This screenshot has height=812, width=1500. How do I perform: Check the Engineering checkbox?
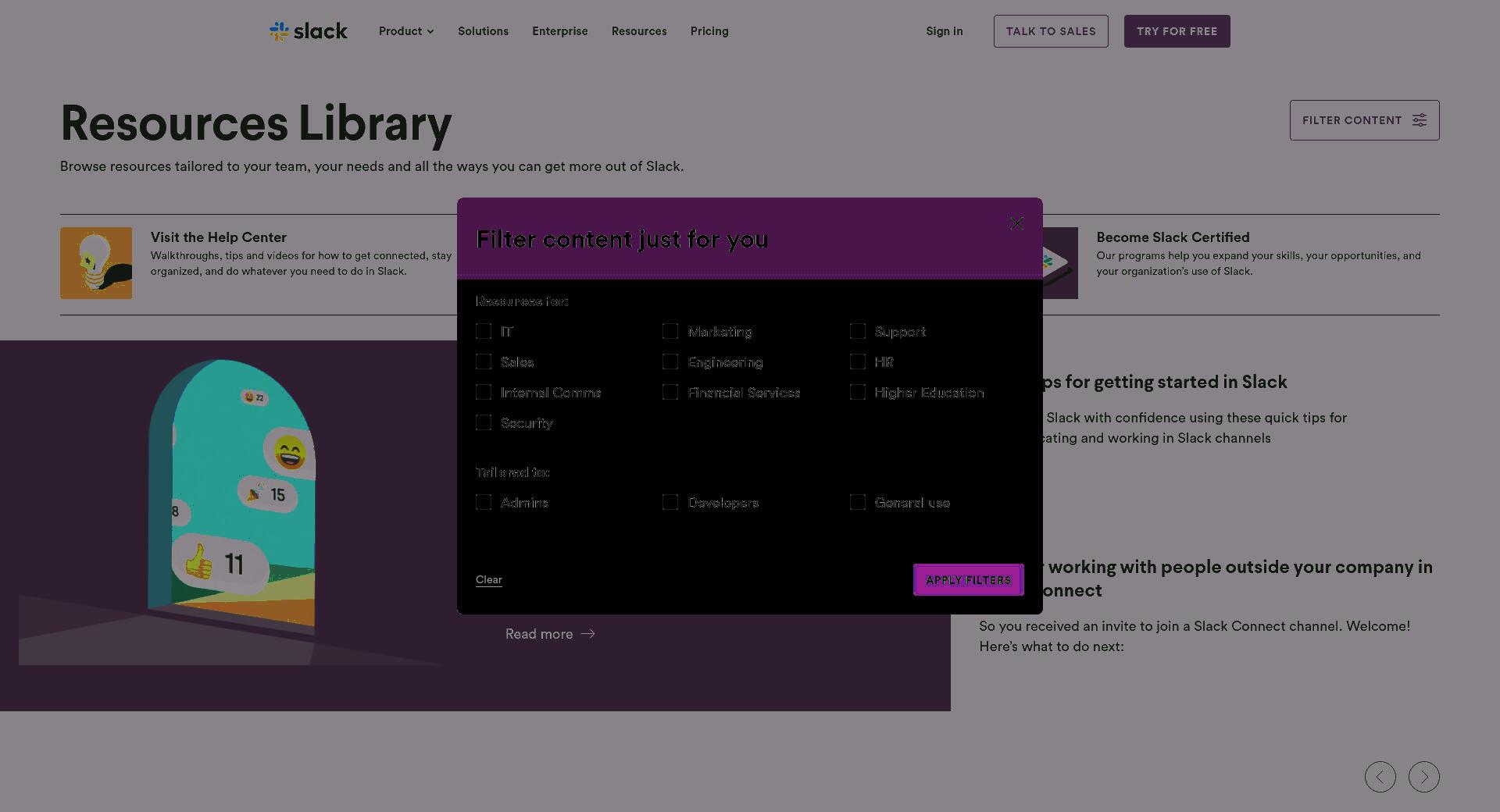pyautogui.click(x=670, y=361)
